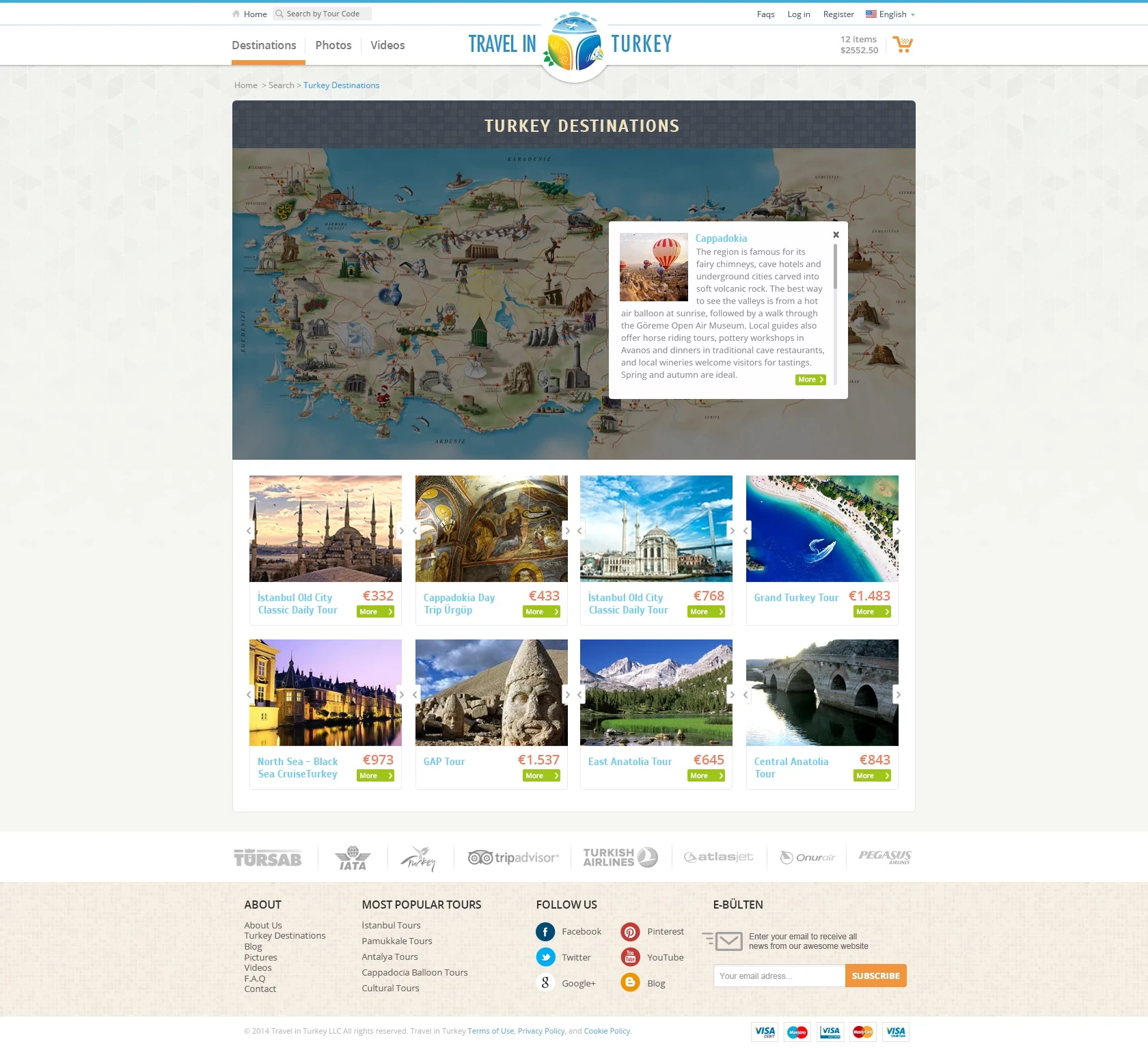1148x1048 pixels.
Task: Click the Turkish Airlines logo
Action: 620,857
